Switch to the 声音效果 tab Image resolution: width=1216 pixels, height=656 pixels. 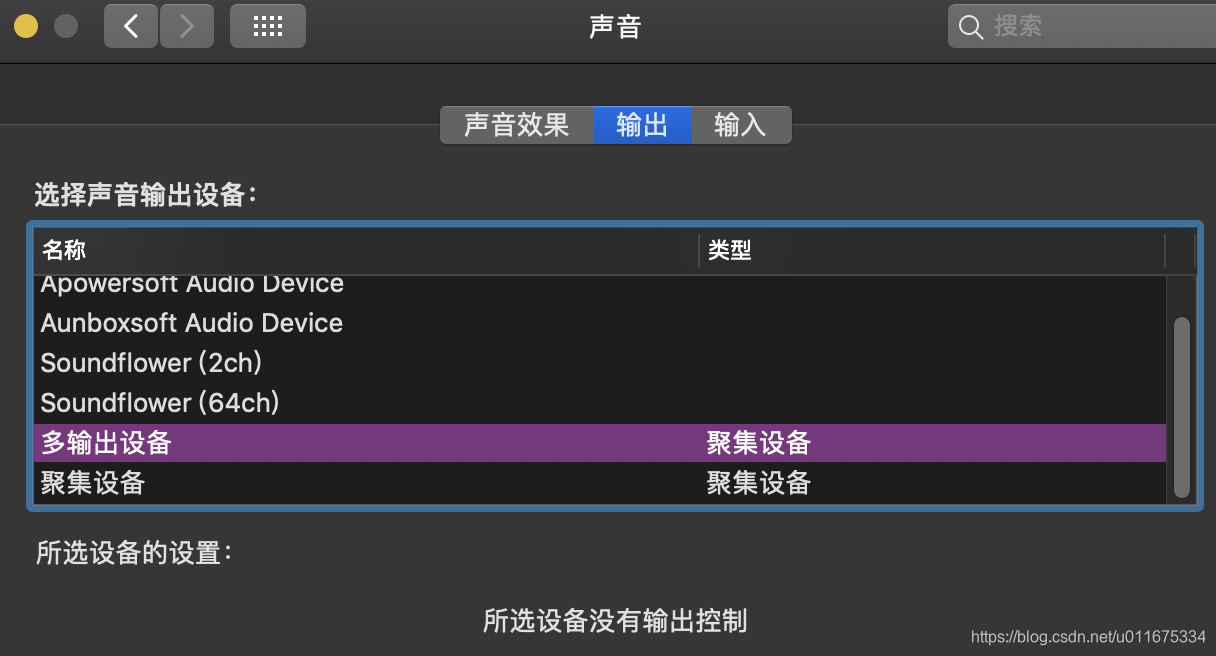point(516,125)
